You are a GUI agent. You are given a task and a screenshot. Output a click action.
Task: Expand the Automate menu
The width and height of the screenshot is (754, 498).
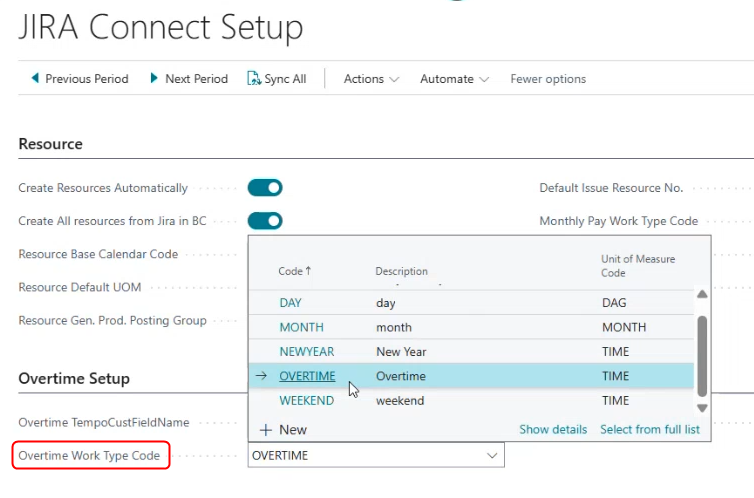pos(454,79)
